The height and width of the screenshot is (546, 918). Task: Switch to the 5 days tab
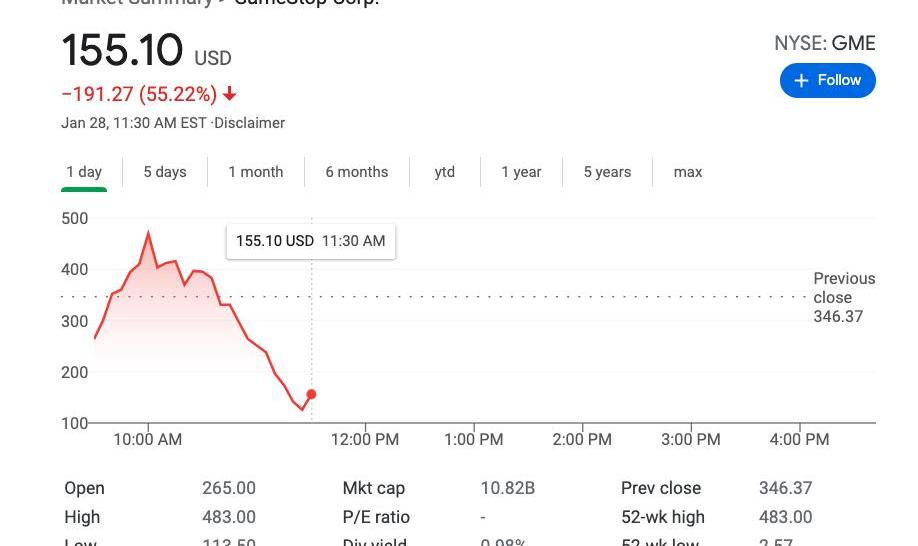pos(165,172)
